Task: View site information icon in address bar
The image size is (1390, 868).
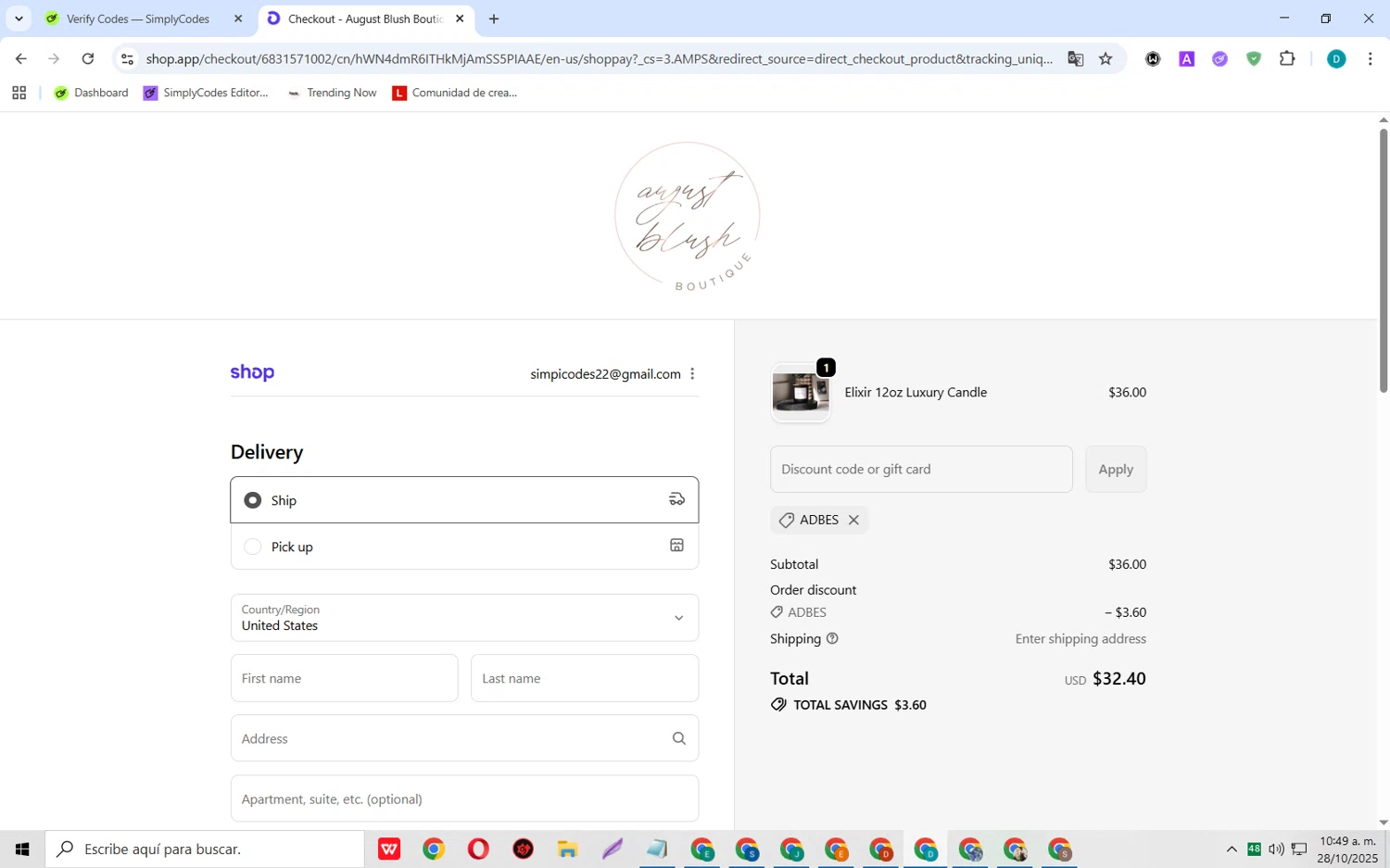Action: pos(128,58)
